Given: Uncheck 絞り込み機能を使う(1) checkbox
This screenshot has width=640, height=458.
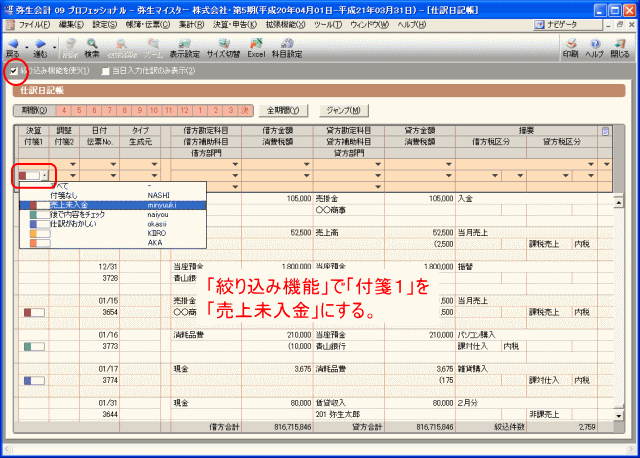Looking at the screenshot, I should 14,71.
